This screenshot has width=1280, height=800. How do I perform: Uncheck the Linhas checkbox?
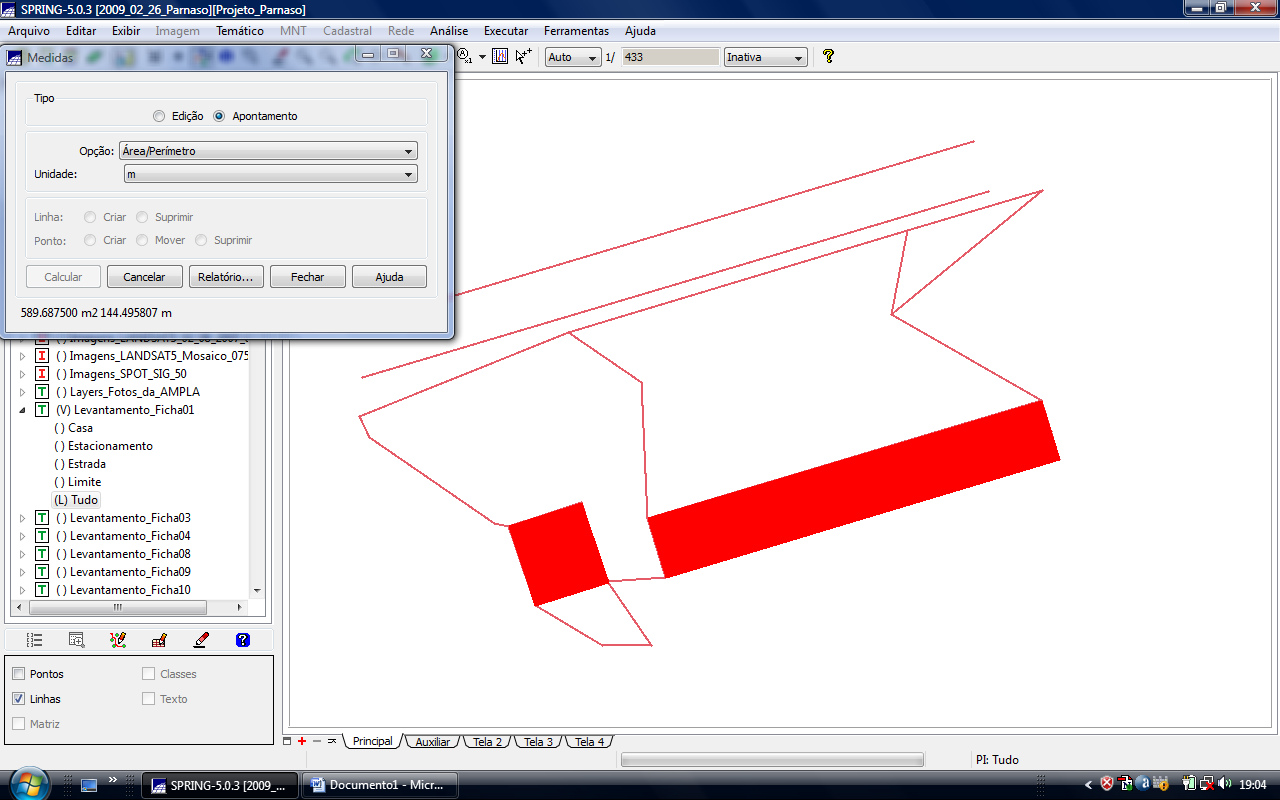point(19,699)
